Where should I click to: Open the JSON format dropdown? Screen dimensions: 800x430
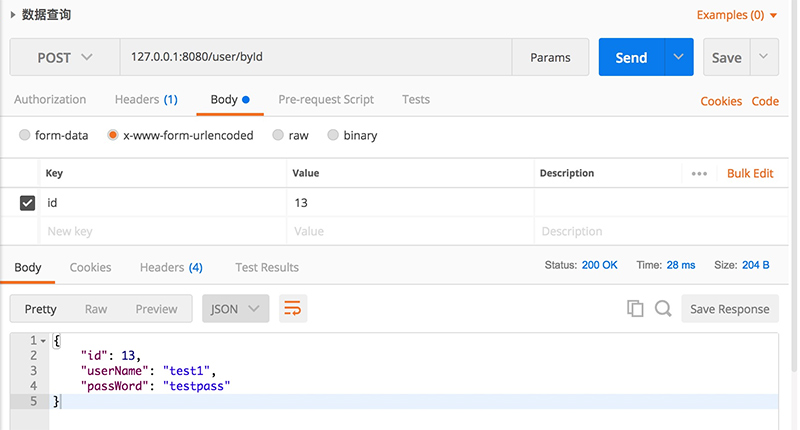coord(235,309)
